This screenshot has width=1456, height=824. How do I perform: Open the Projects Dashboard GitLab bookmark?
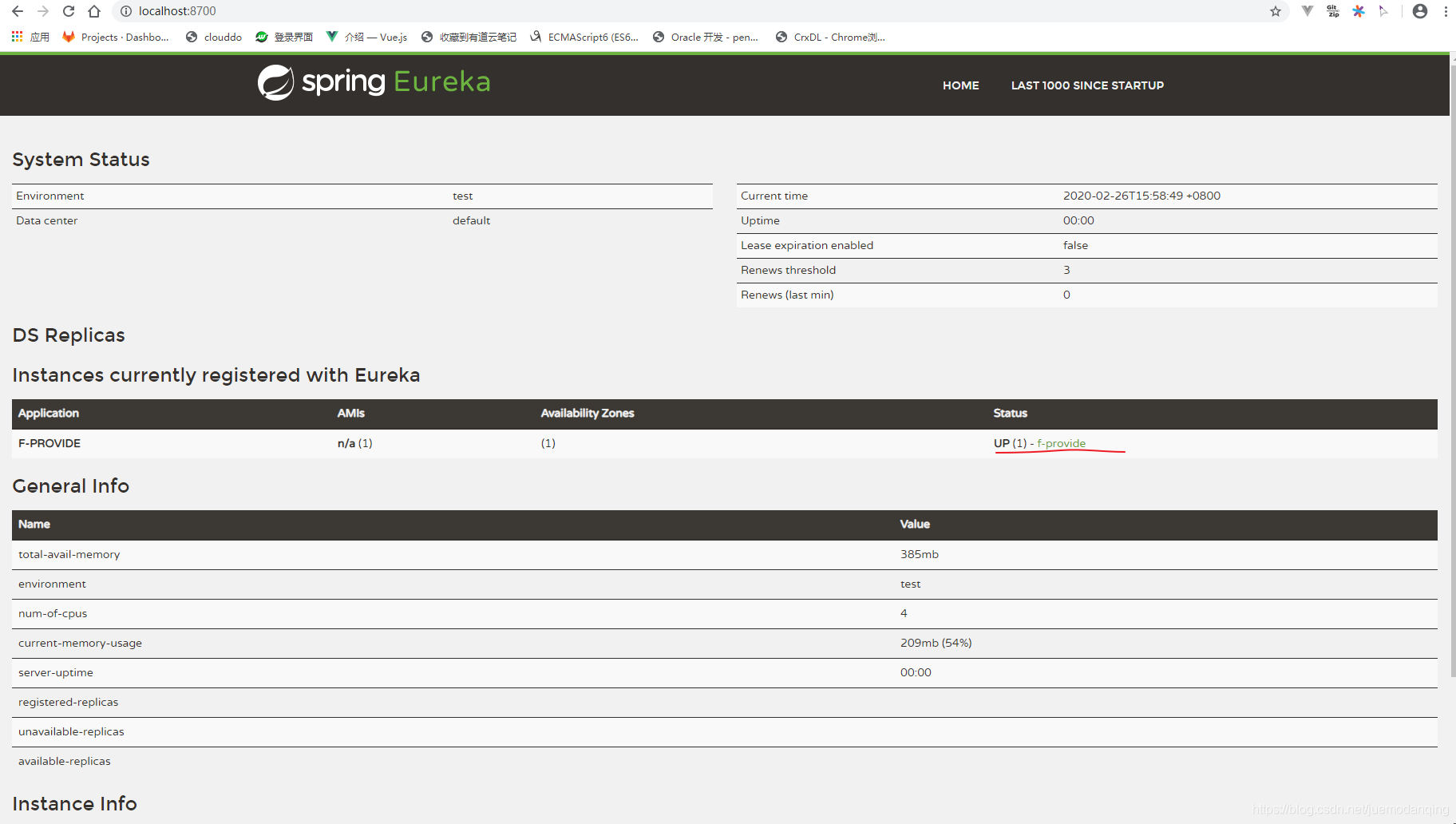pos(116,37)
